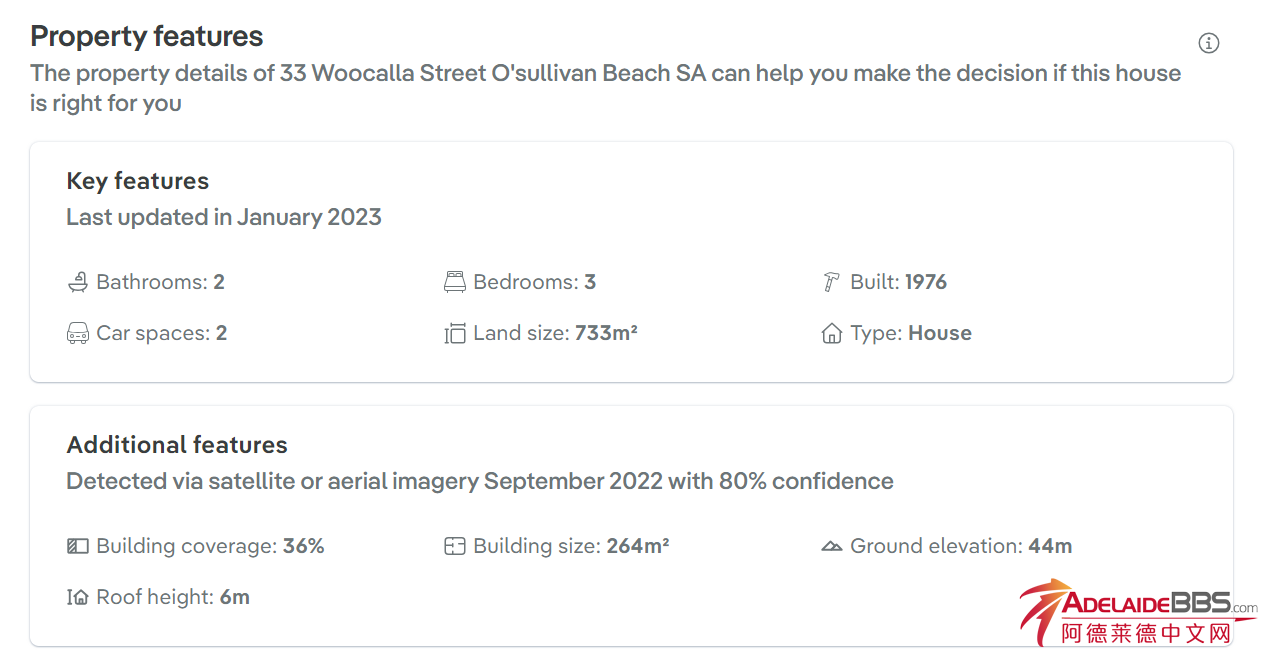1265x653 pixels.
Task: Click the hammer icon next to Built
Action: (x=831, y=283)
